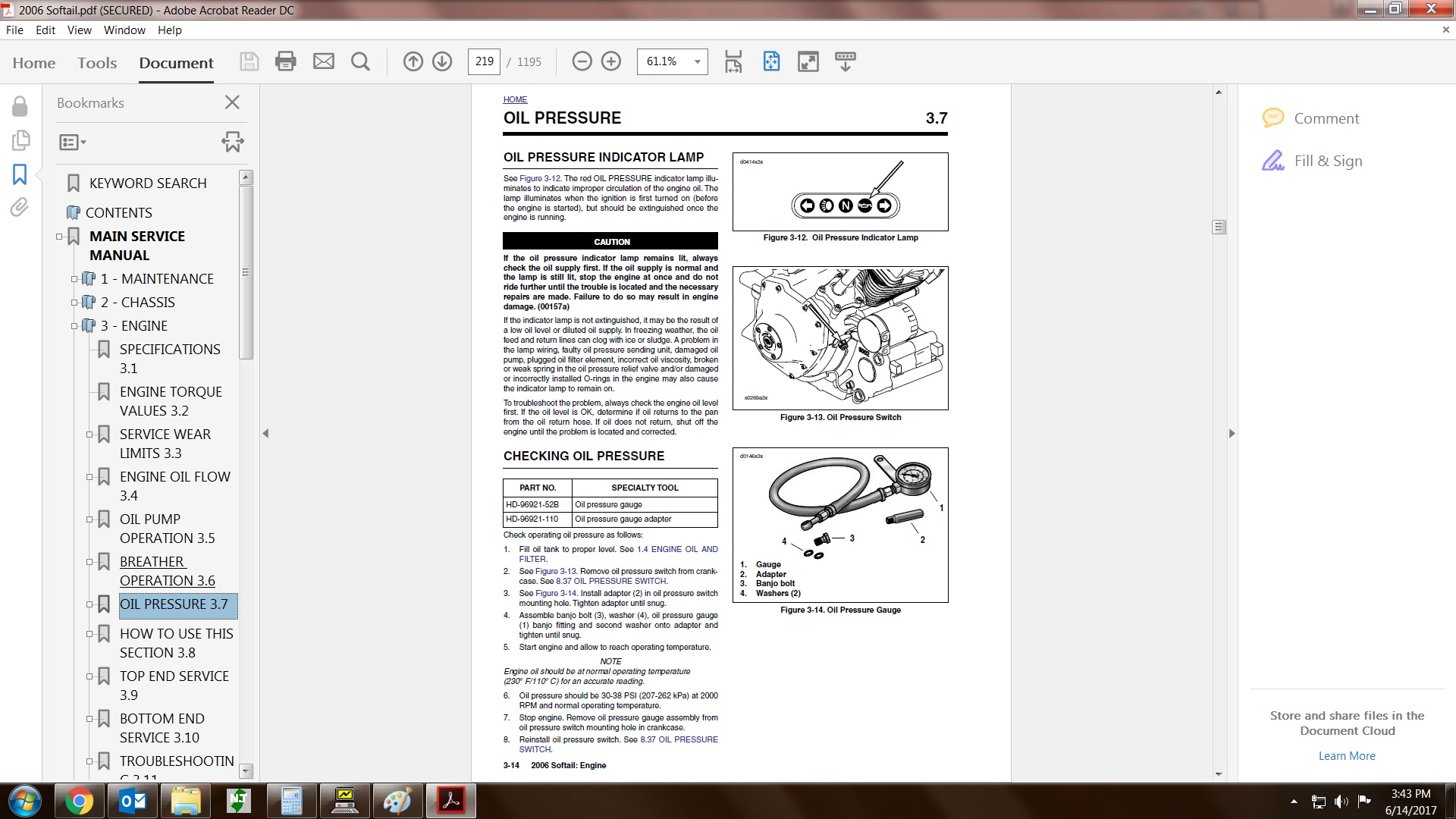Click the Zoom out minus icon
Screen dimensions: 1456x819
[582, 61]
